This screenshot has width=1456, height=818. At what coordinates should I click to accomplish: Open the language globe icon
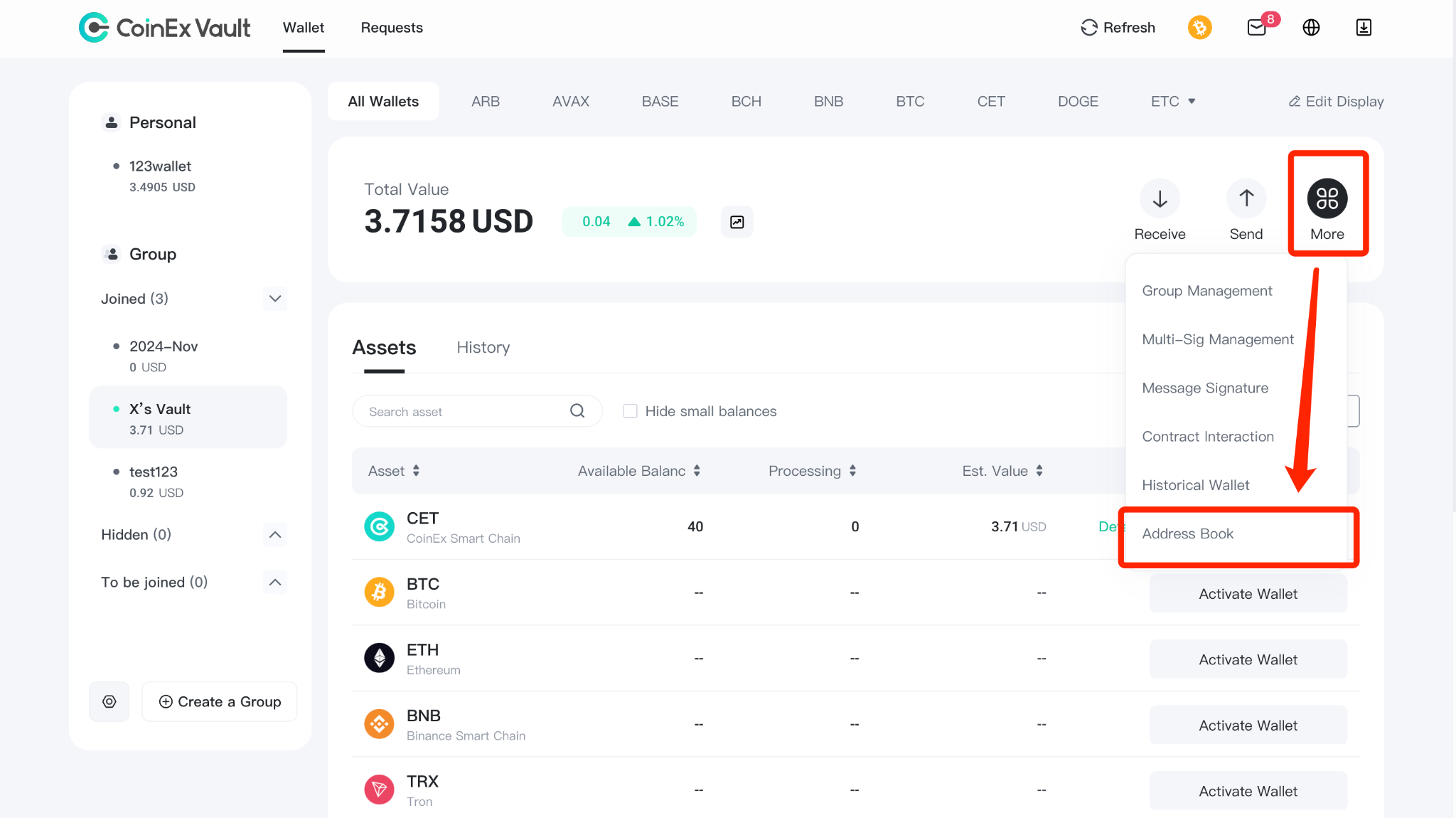coord(1311,28)
